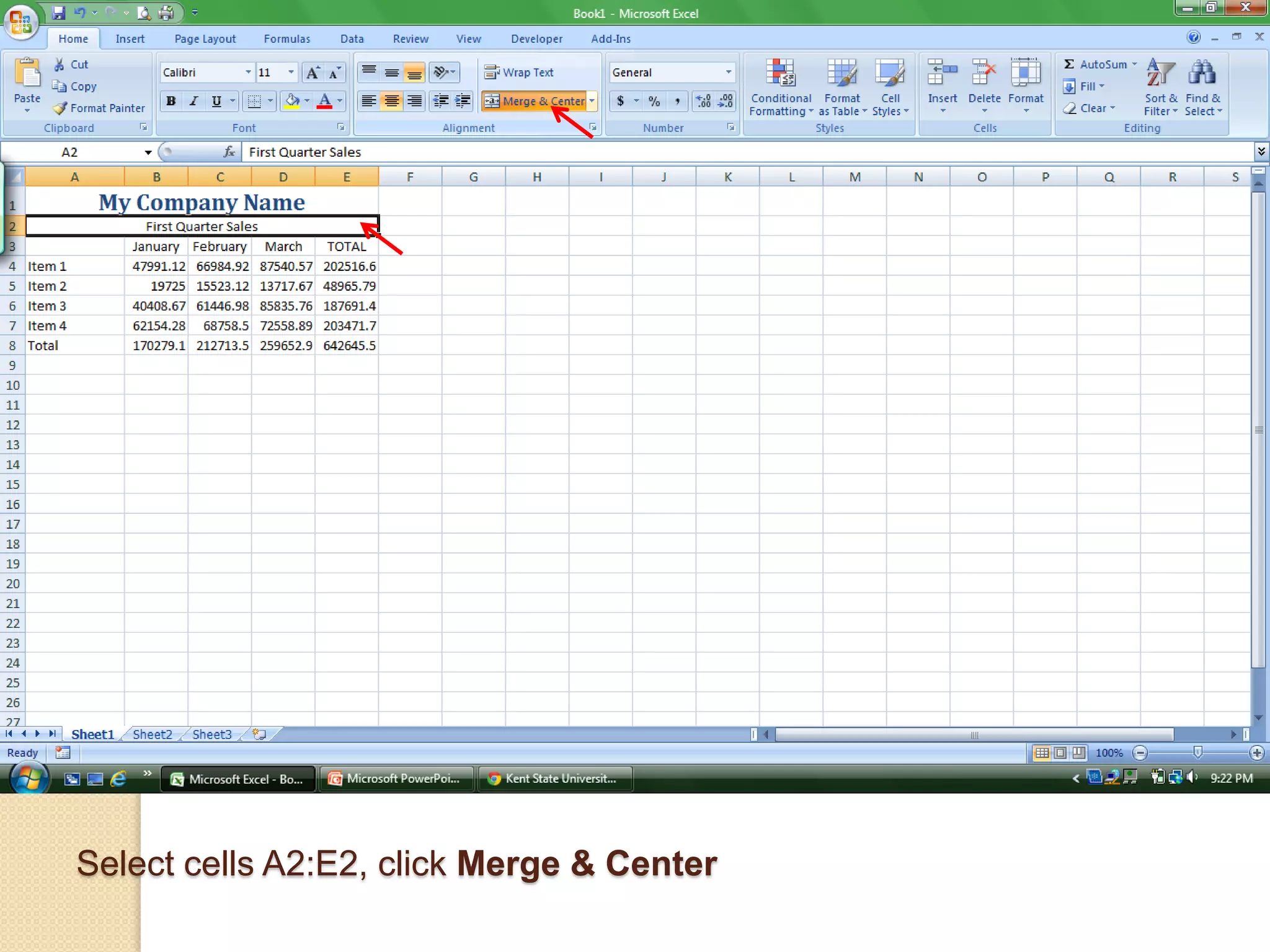Image resolution: width=1270 pixels, height=952 pixels.
Task: Apply Comma Style number format
Action: [x=677, y=101]
